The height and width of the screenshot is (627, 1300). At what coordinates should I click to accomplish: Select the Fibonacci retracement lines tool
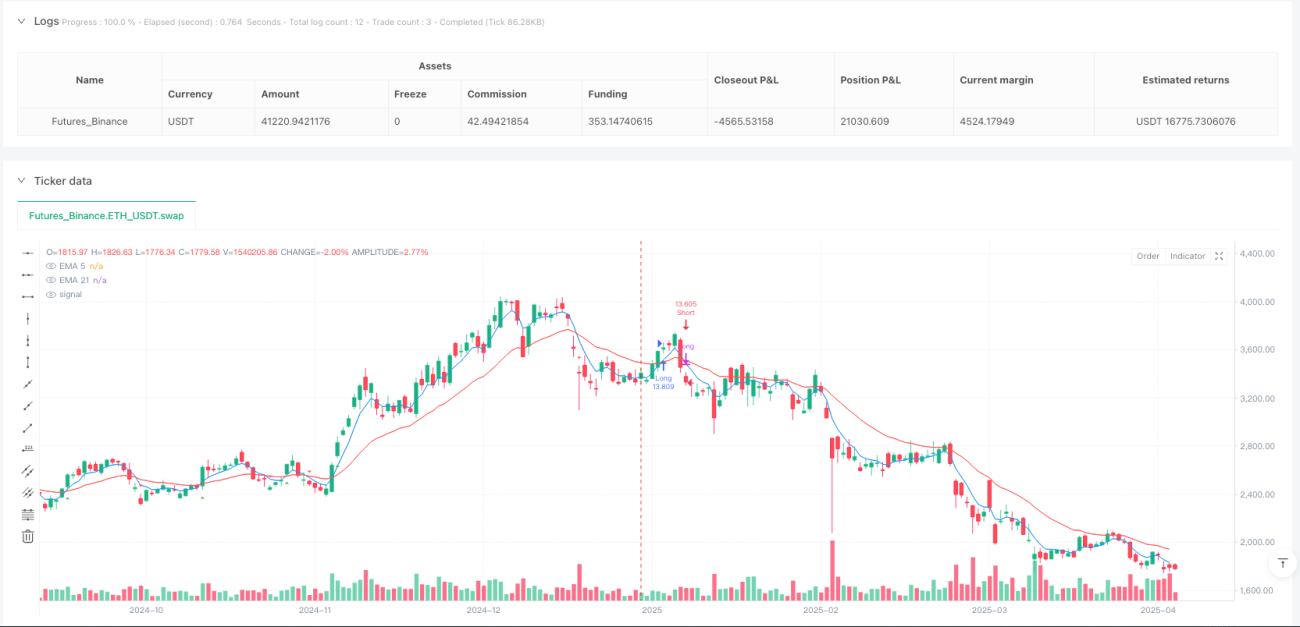pos(28,515)
